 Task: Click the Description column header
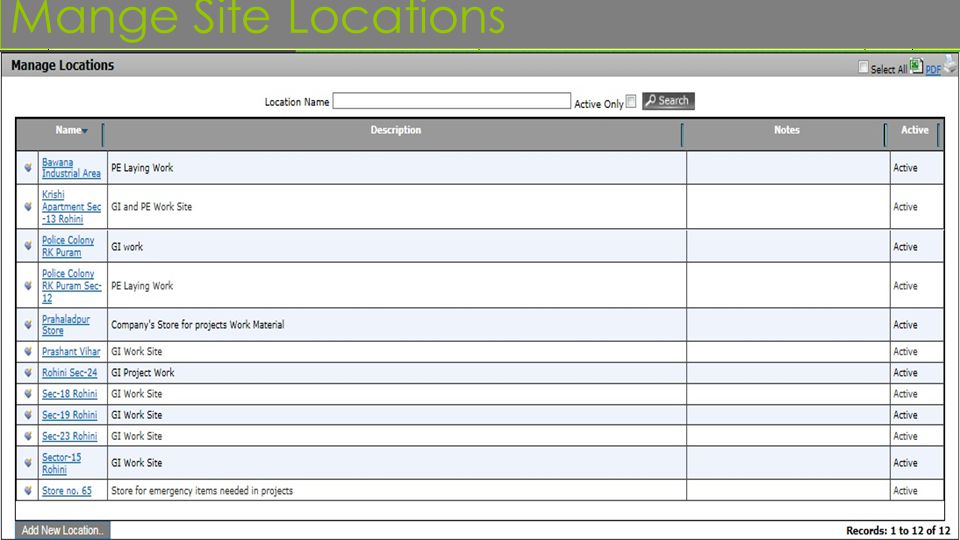(396, 130)
